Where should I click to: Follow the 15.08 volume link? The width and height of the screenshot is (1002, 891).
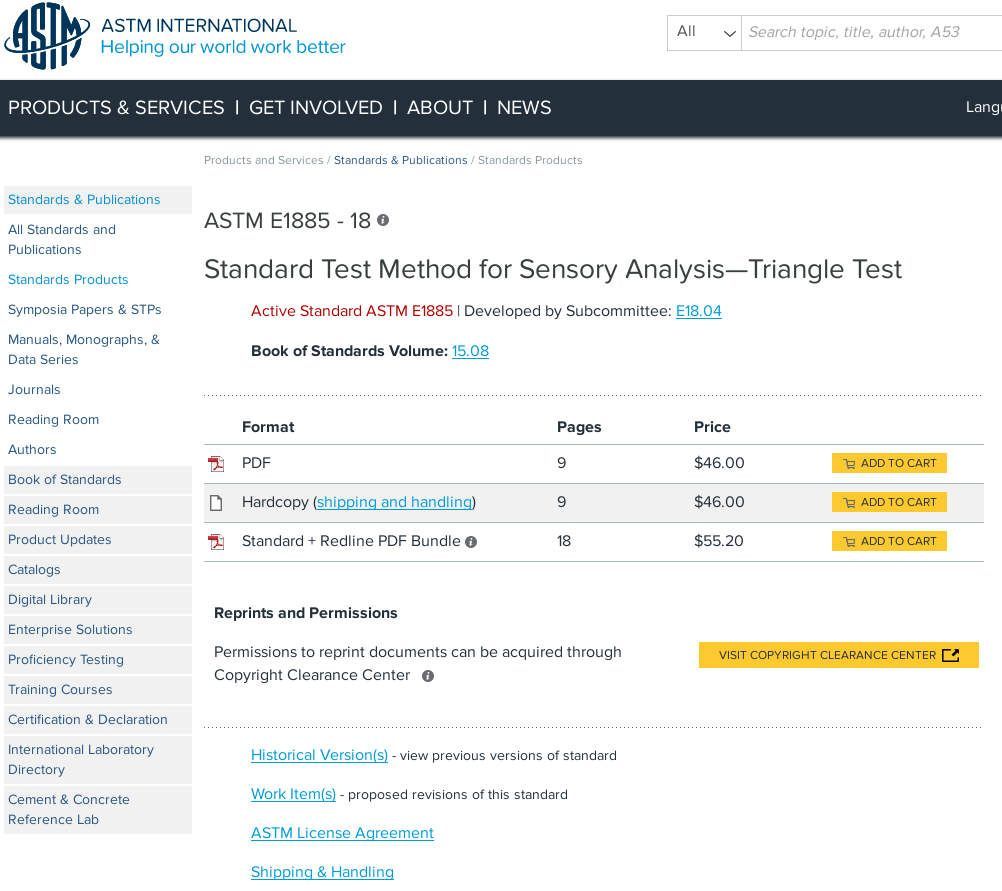click(470, 351)
